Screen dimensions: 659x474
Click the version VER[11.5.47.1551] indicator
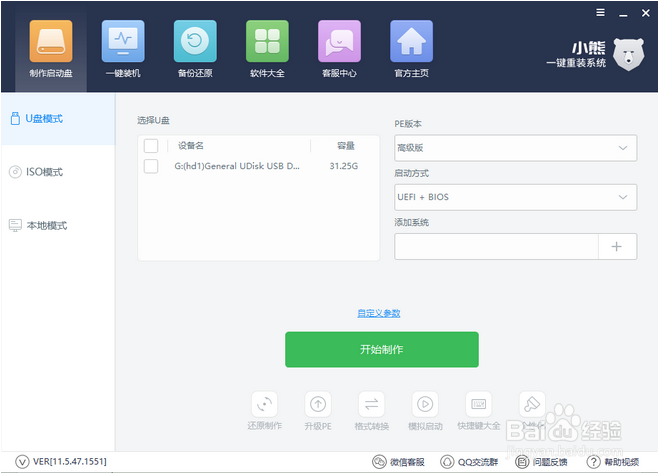point(61,462)
